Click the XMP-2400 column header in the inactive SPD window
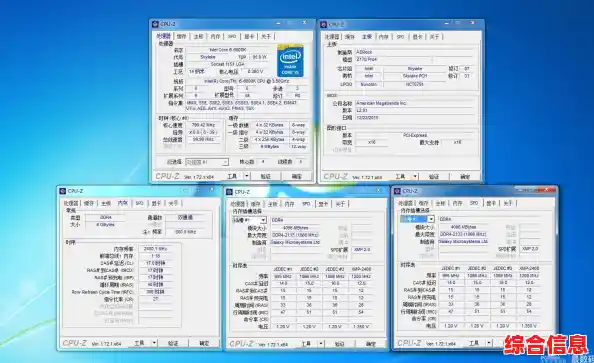The width and height of the screenshot is (594, 363). tap(361, 269)
